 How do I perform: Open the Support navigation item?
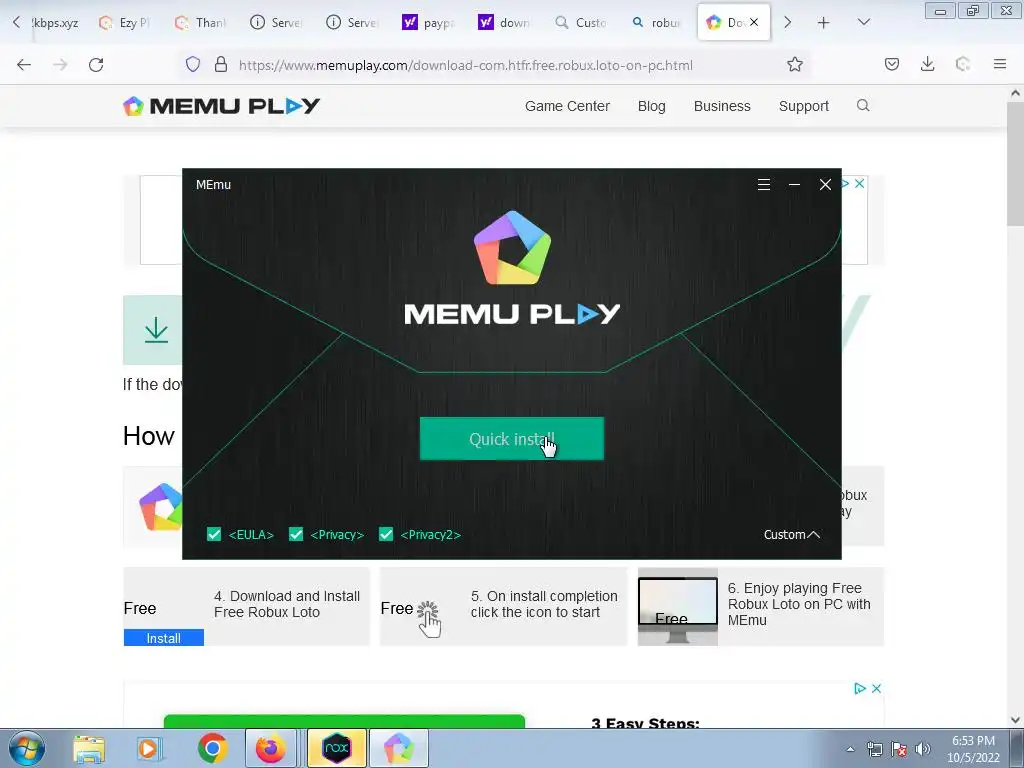click(803, 106)
